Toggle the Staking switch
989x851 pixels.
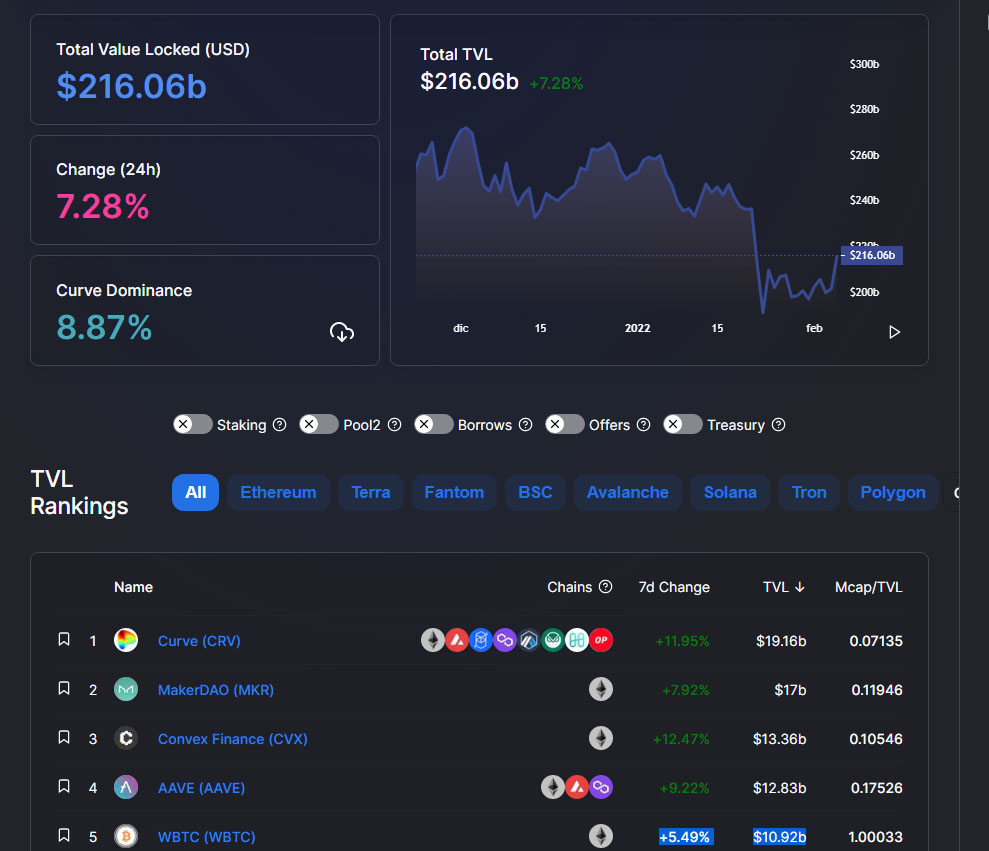[193, 425]
